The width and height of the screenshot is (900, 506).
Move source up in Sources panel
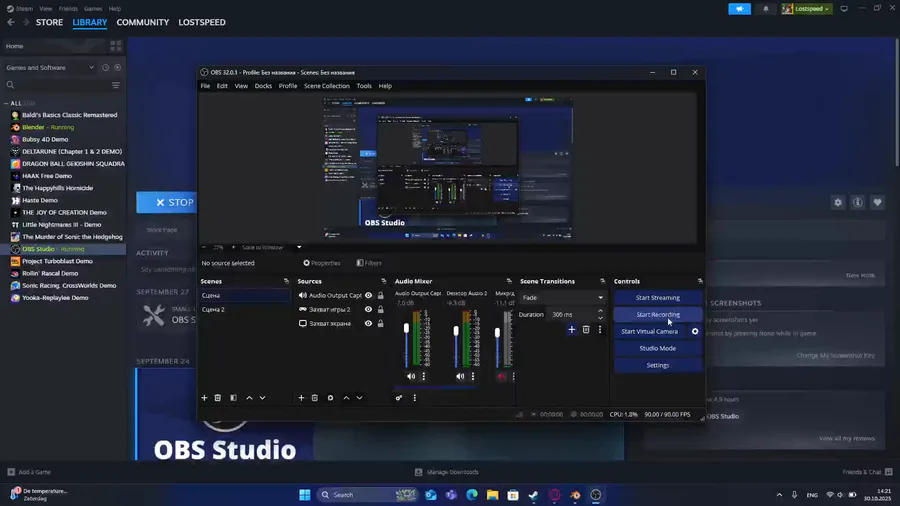[x=346, y=398]
